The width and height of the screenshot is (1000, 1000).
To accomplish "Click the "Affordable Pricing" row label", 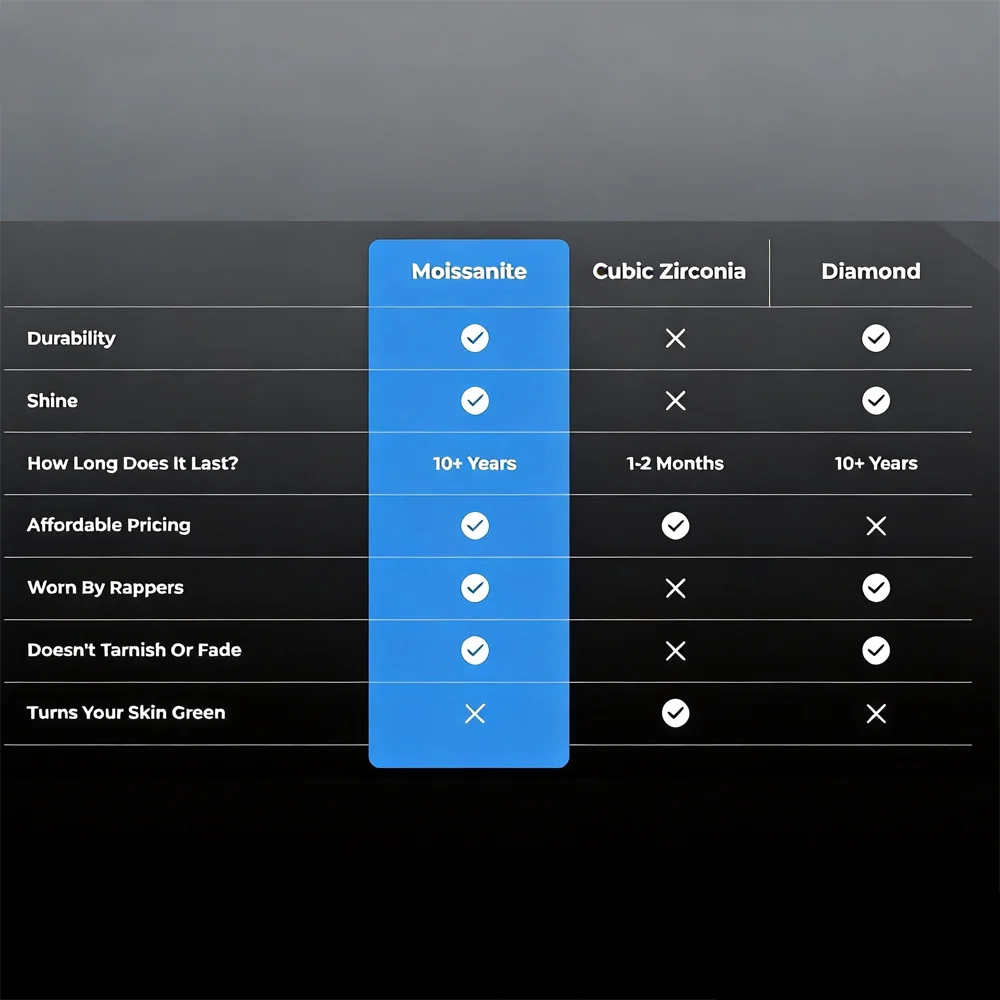I will coord(108,525).
